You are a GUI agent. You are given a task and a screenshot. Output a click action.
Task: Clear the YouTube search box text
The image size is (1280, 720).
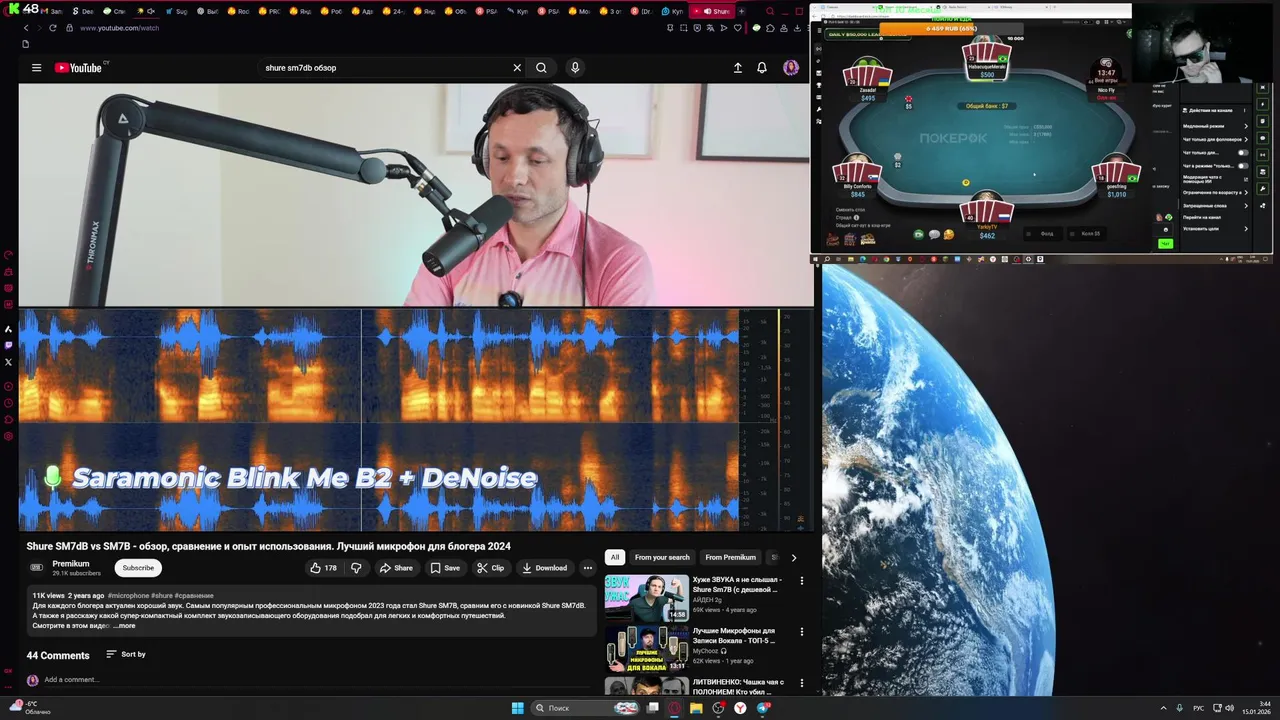coord(517,68)
